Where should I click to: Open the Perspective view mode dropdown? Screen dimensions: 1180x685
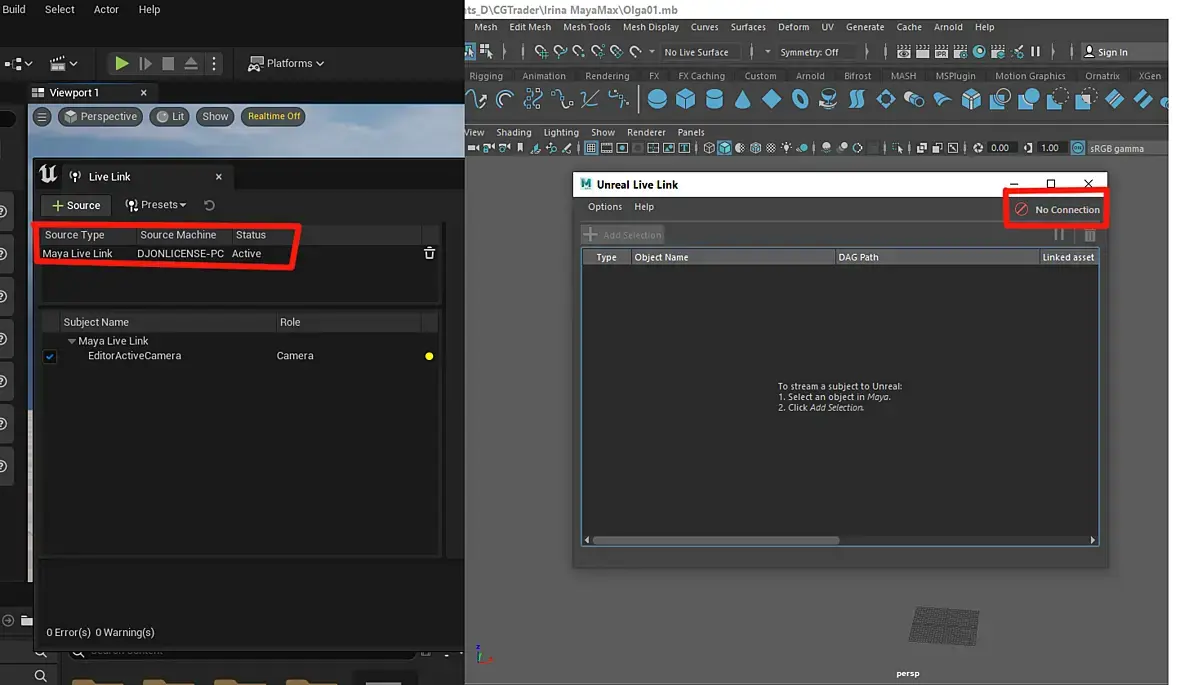tap(101, 117)
